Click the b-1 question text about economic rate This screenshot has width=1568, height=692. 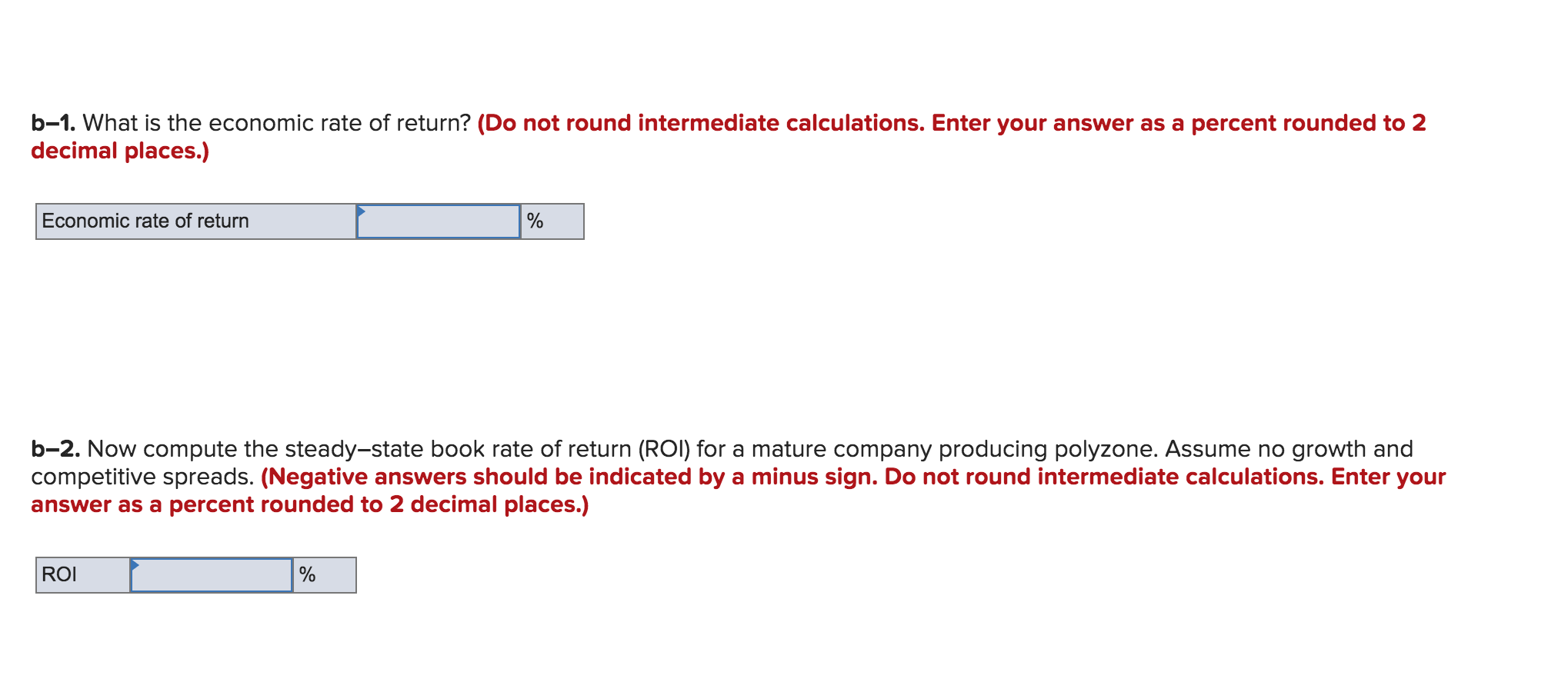[277, 122]
